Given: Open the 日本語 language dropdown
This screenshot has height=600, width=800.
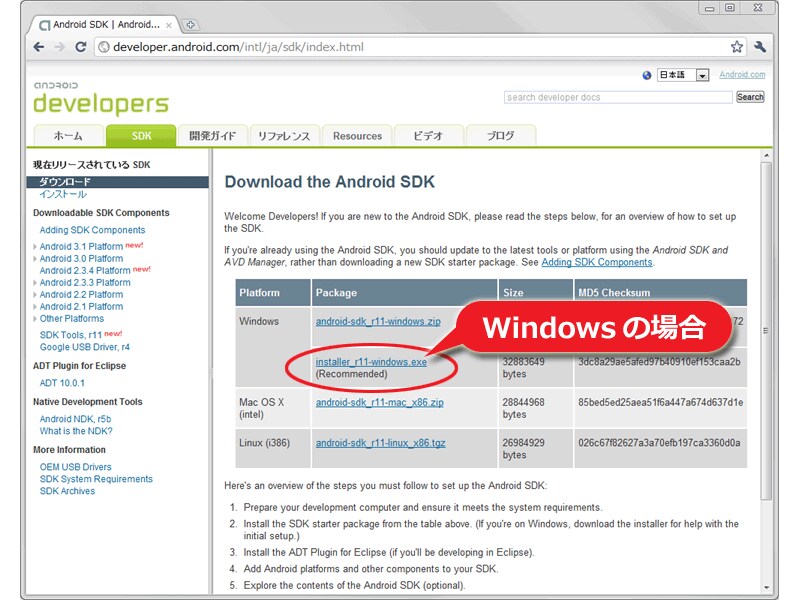Looking at the screenshot, I should 683,75.
